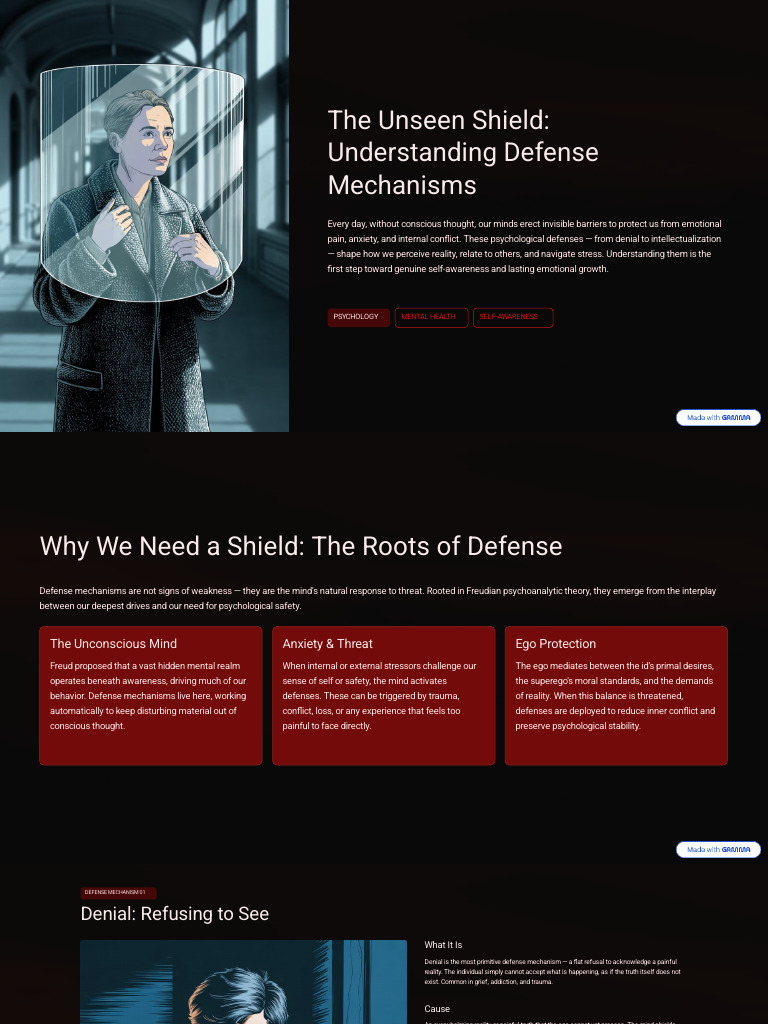Viewport: 768px width, 1024px height.
Task: Click card text starting The ego mediates
Action: coord(615,696)
